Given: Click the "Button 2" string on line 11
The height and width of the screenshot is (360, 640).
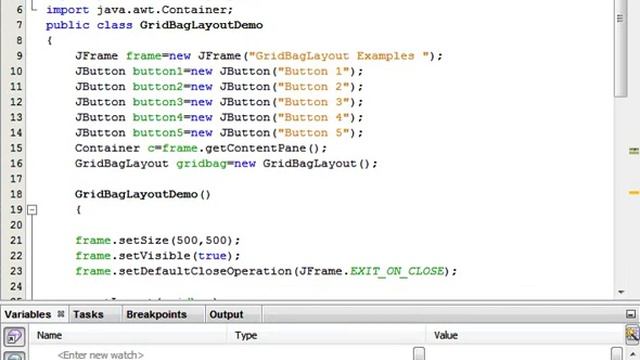Looking at the screenshot, I should pos(313,87).
